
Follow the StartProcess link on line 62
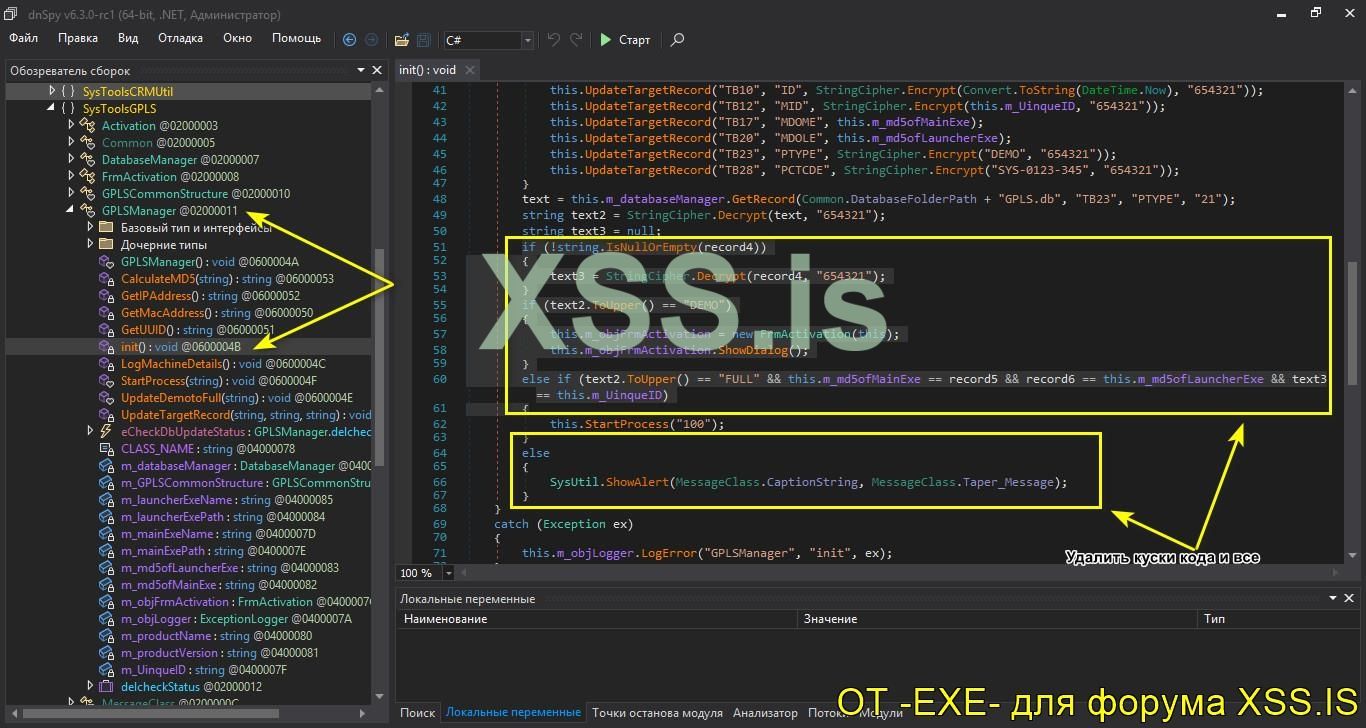pyautogui.click(x=625, y=424)
